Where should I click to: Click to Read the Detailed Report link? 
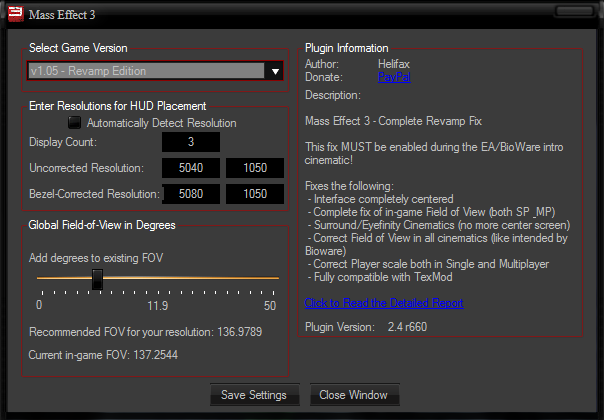click(x=384, y=303)
